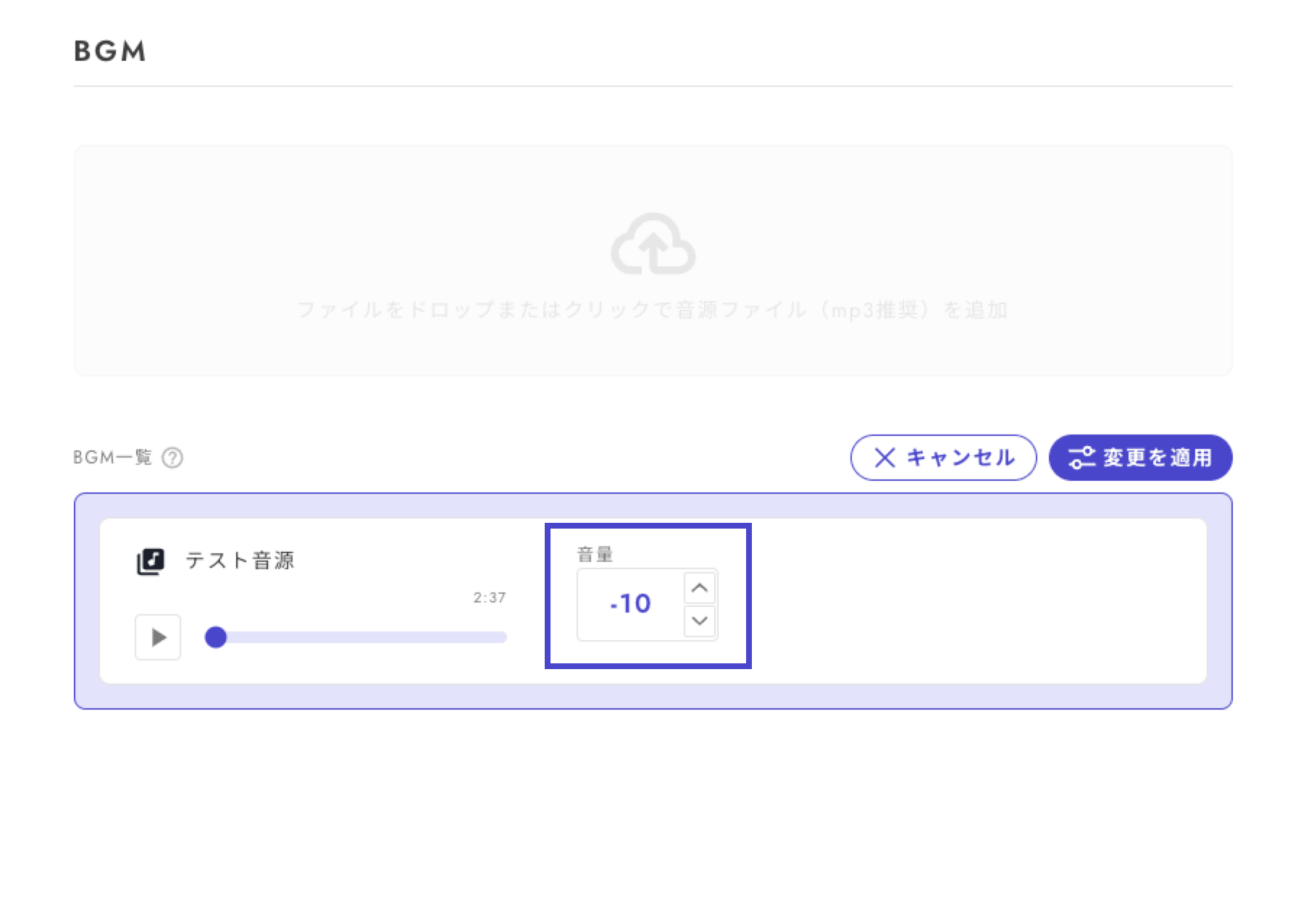
Task: Decrease 音量 with the down arrow
Action: pos(700,621)
